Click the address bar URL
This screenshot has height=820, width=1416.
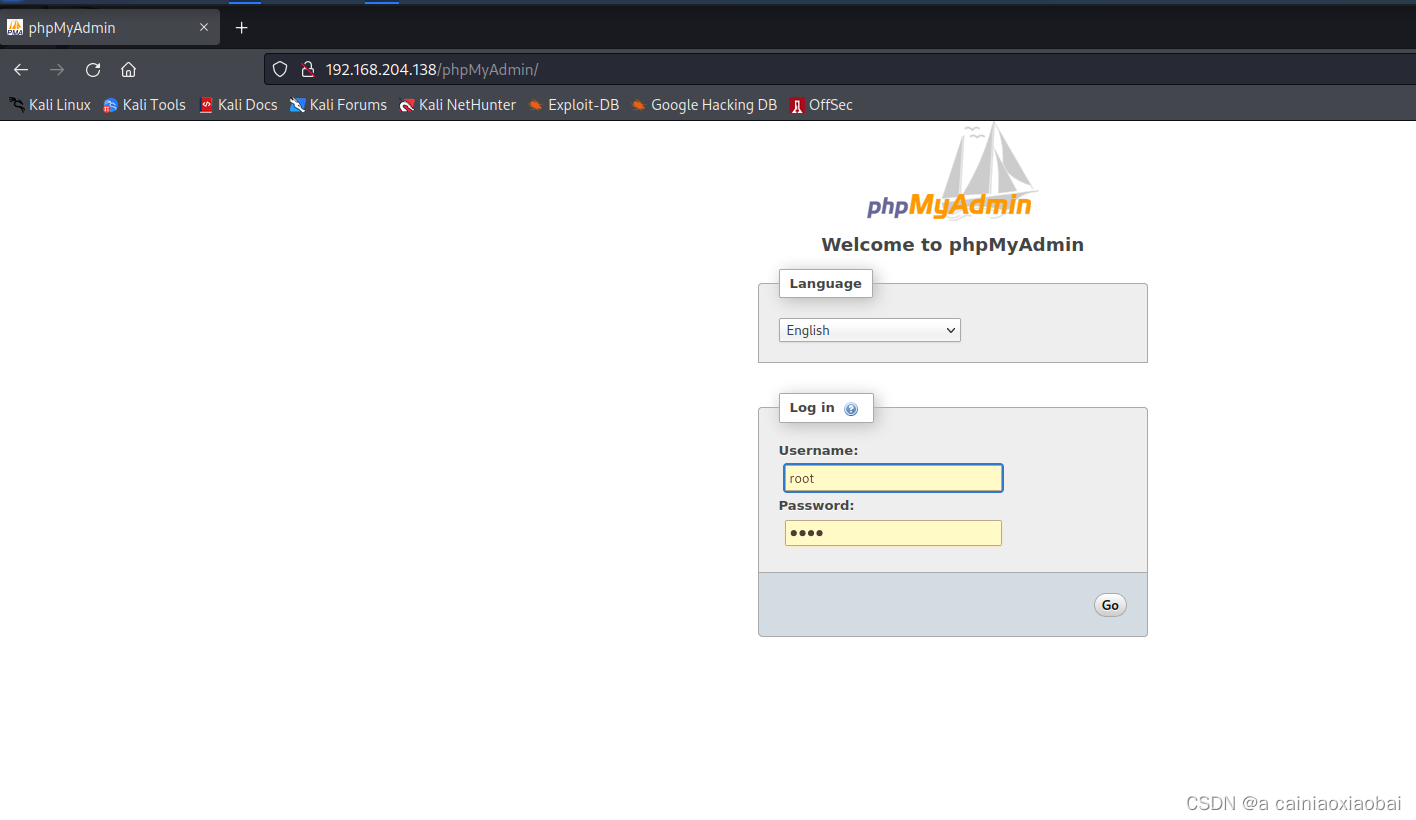[432, 70]
